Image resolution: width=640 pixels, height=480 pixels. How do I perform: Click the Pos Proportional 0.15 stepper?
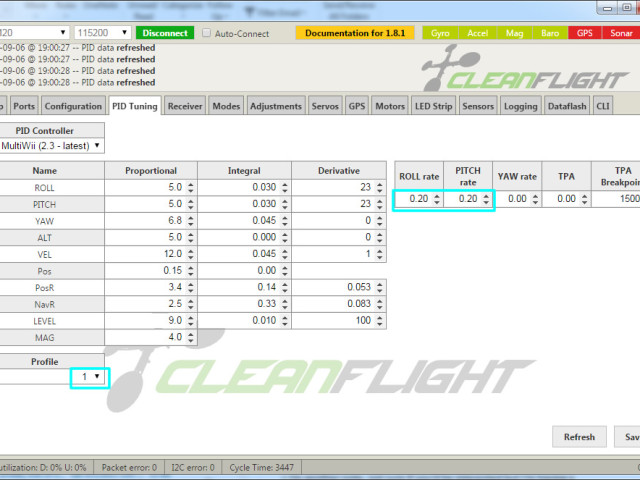pos(191,271)
